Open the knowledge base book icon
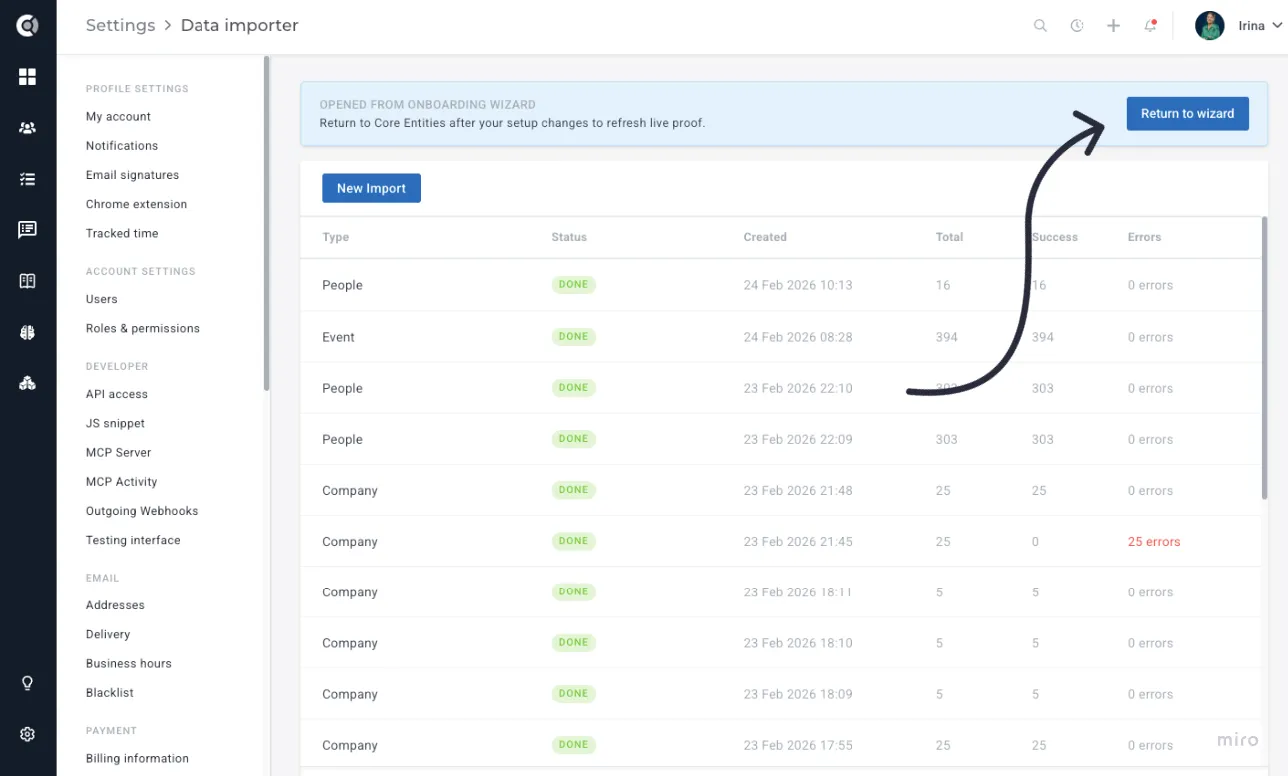The width and height of the screenshot is (1288, 776). [x=27, y=281]
